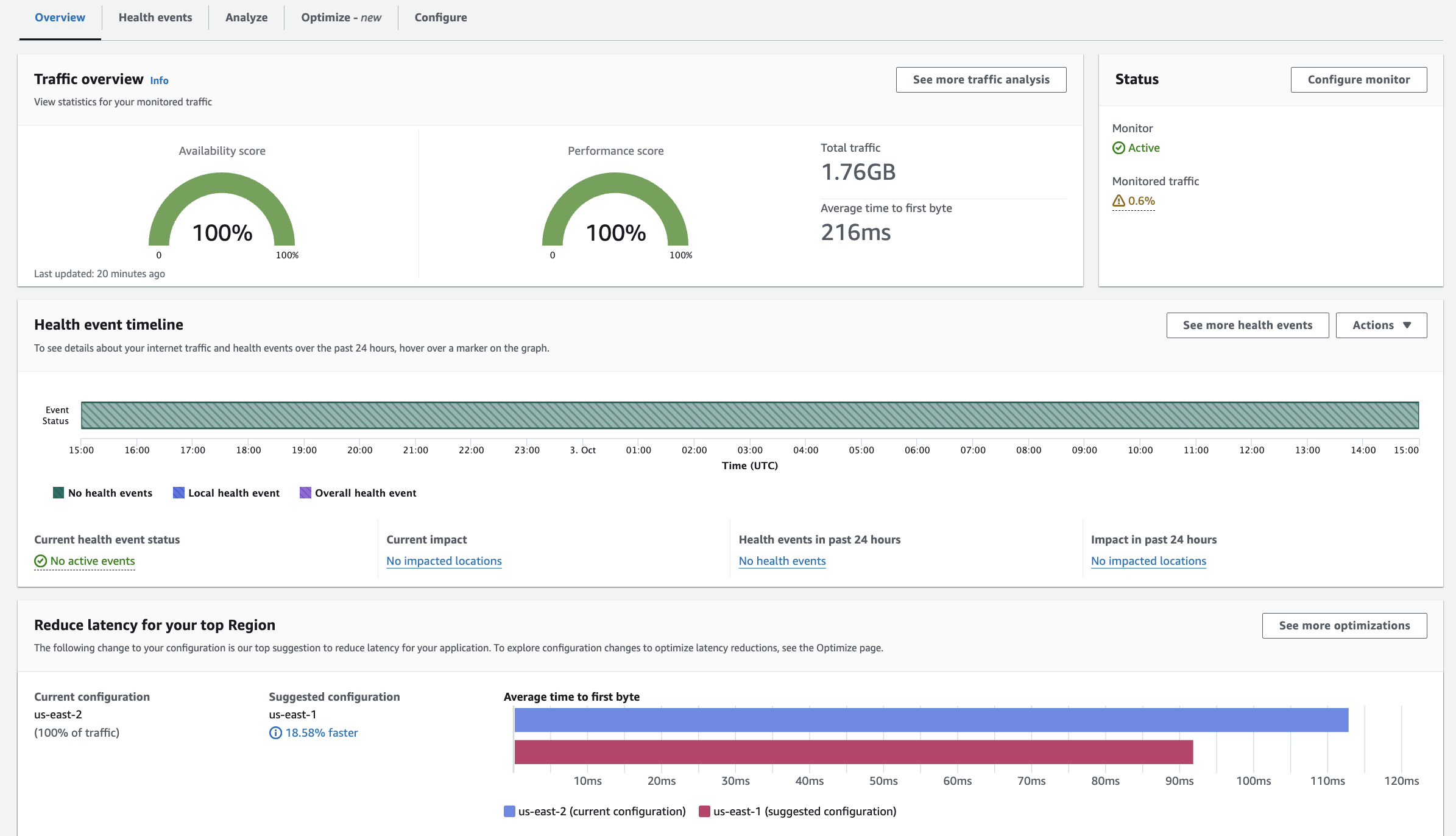Viewport: 1456px width, 836px height.
Task: Open the Traffic overview Info link
Action: pos(159,81)
